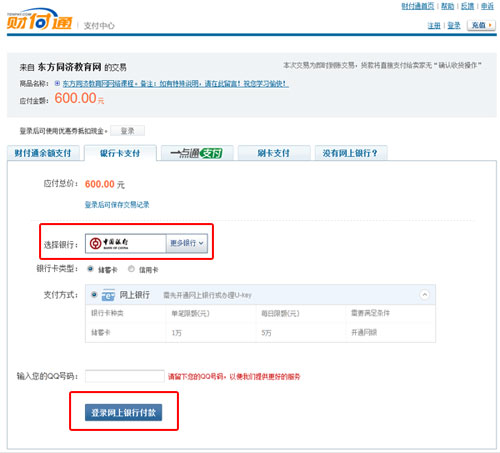Click the 登录 button beside coupon notice
The height and width of the screenshot is (453, 500).
pos(128,131)
